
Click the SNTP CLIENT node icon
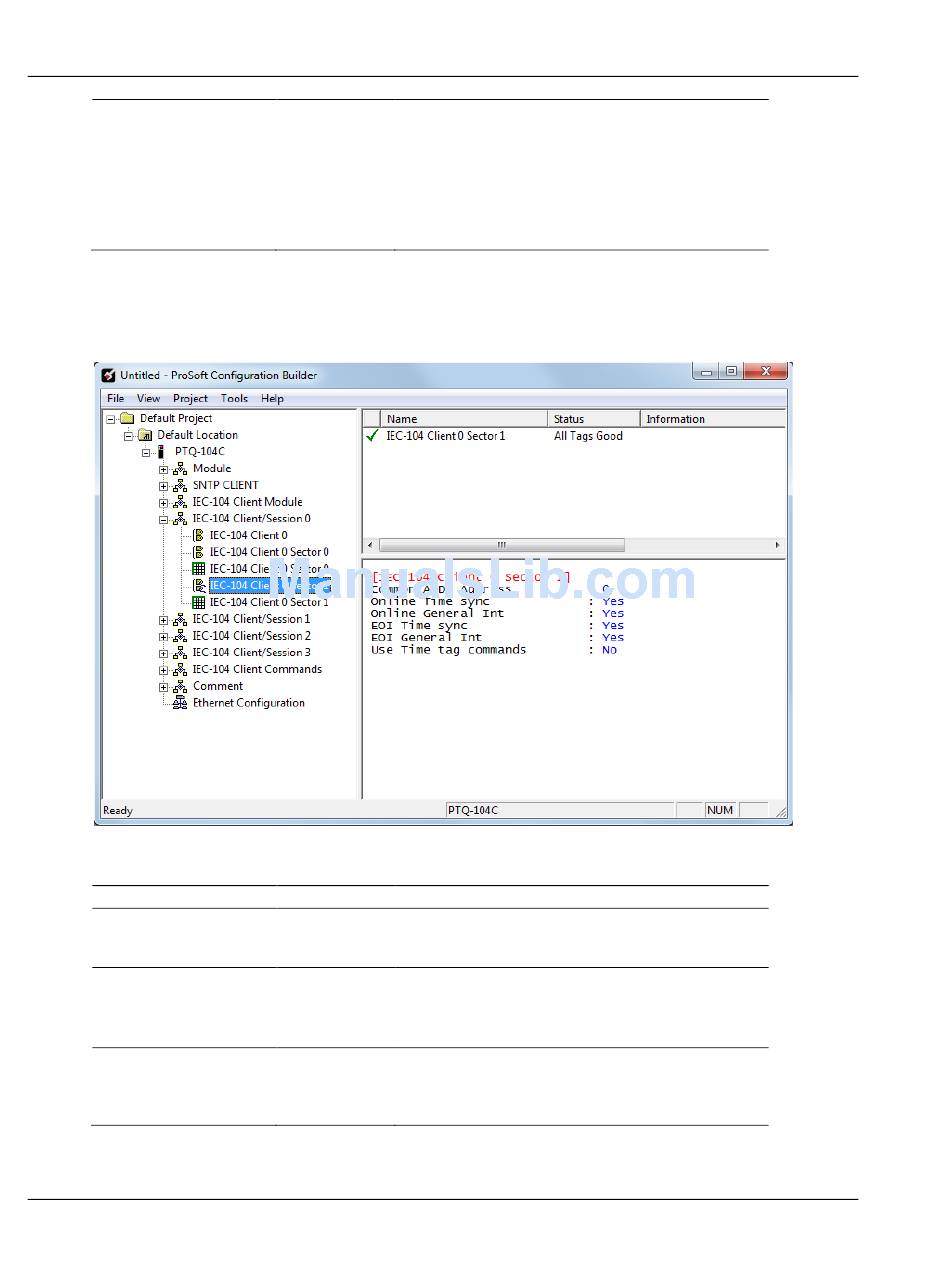point(180,486)
